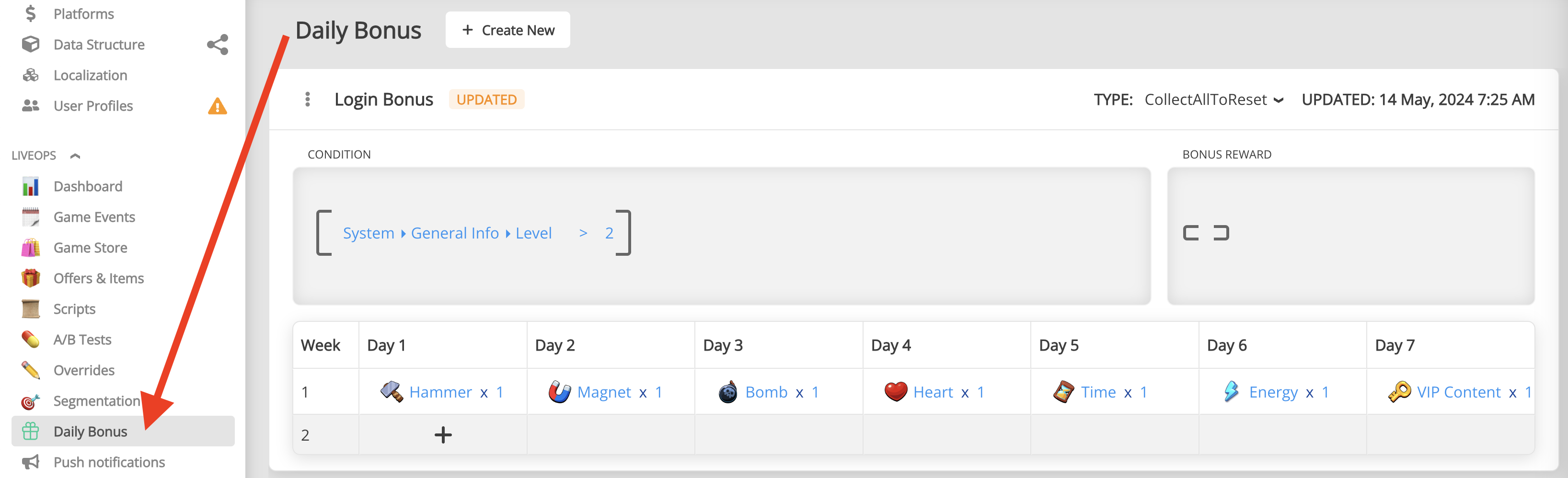Click the share icon next to Data Structure
This screenshot has width=1568, height=478.
click(x=218, y=45)
